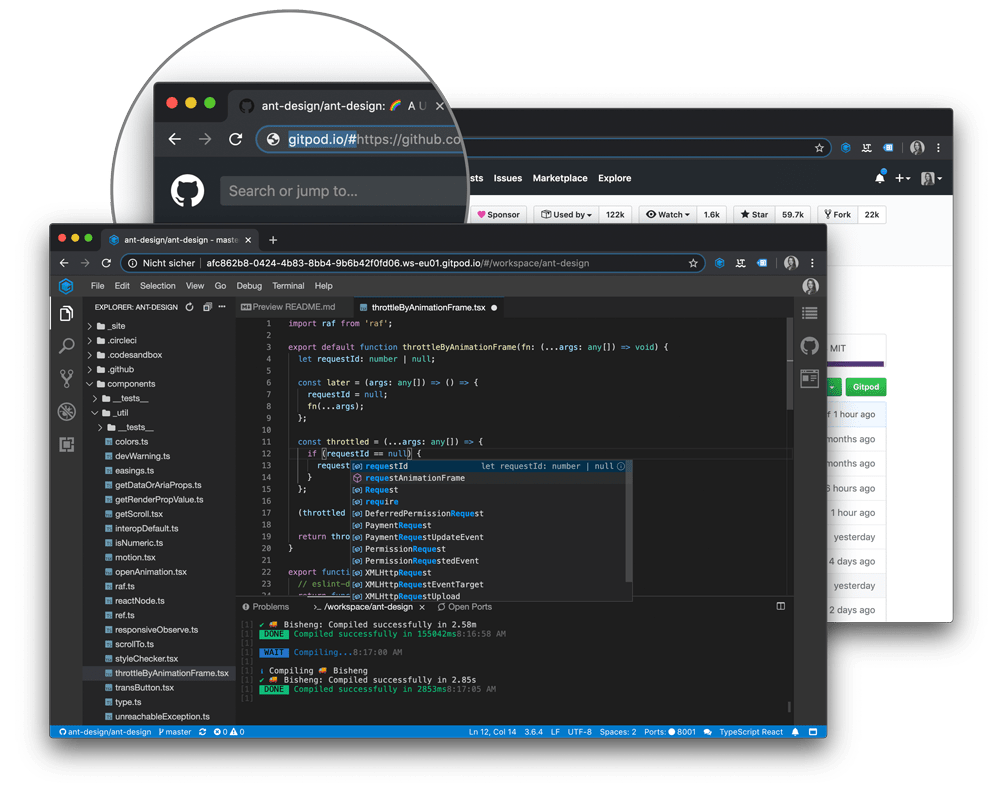Viewport: 1000px width, 795px height.
Task: Switch to Problems panel tab
Action: (265, 607)
